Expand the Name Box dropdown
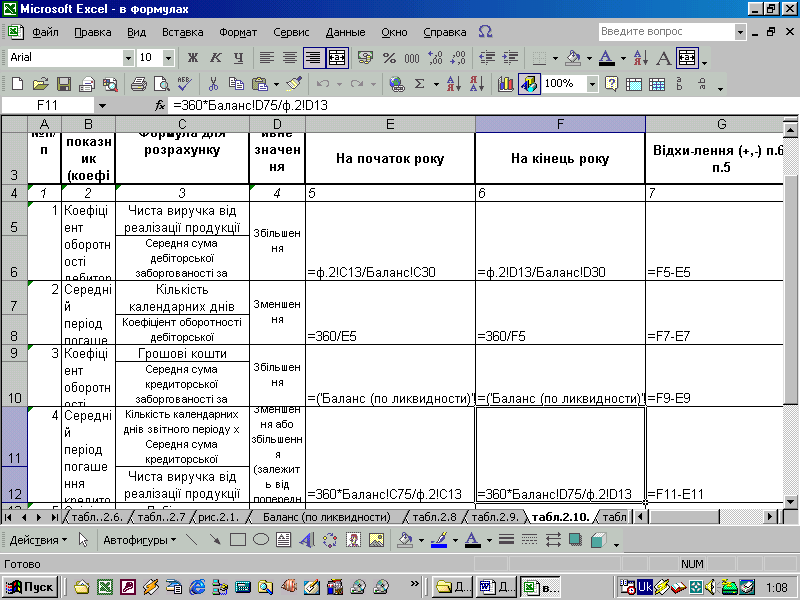Screen dimensions: 800x600 102,106
